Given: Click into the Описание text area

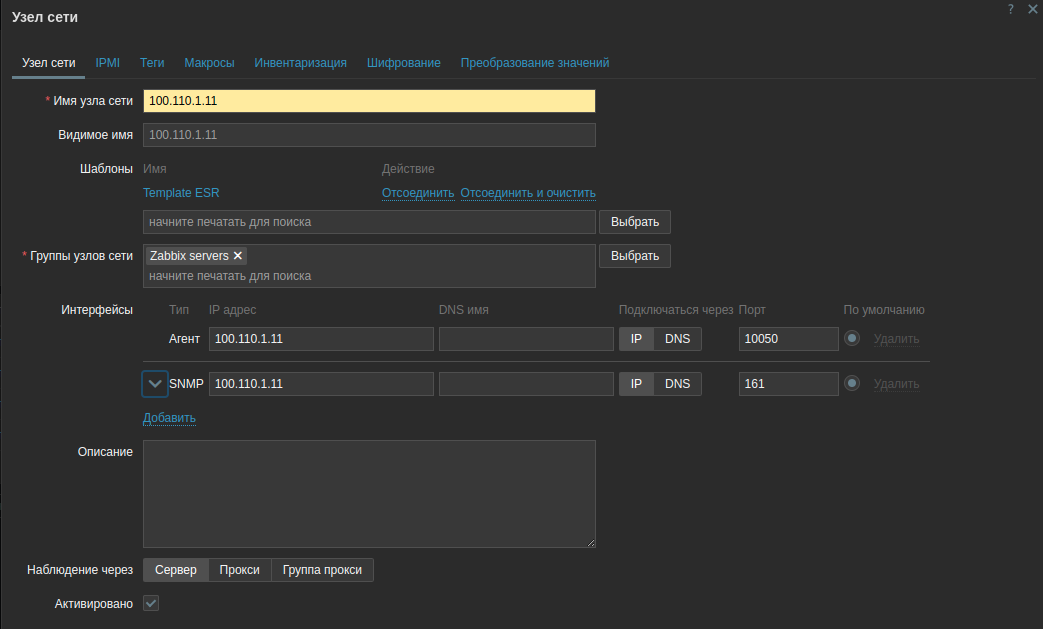Looking at the screenshot, I should tap(369, 494).
